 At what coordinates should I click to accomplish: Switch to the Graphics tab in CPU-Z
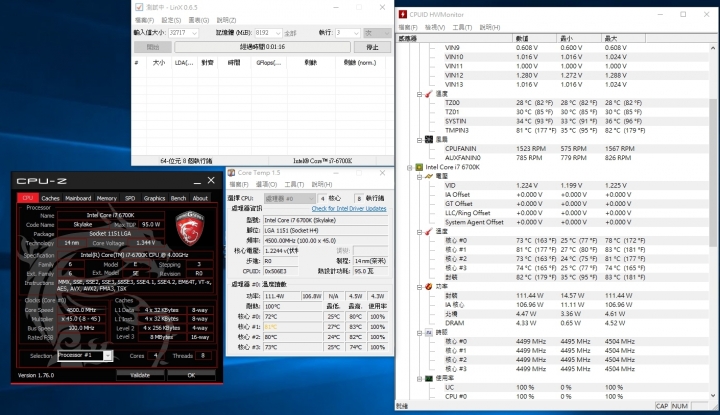pos(154,198)
